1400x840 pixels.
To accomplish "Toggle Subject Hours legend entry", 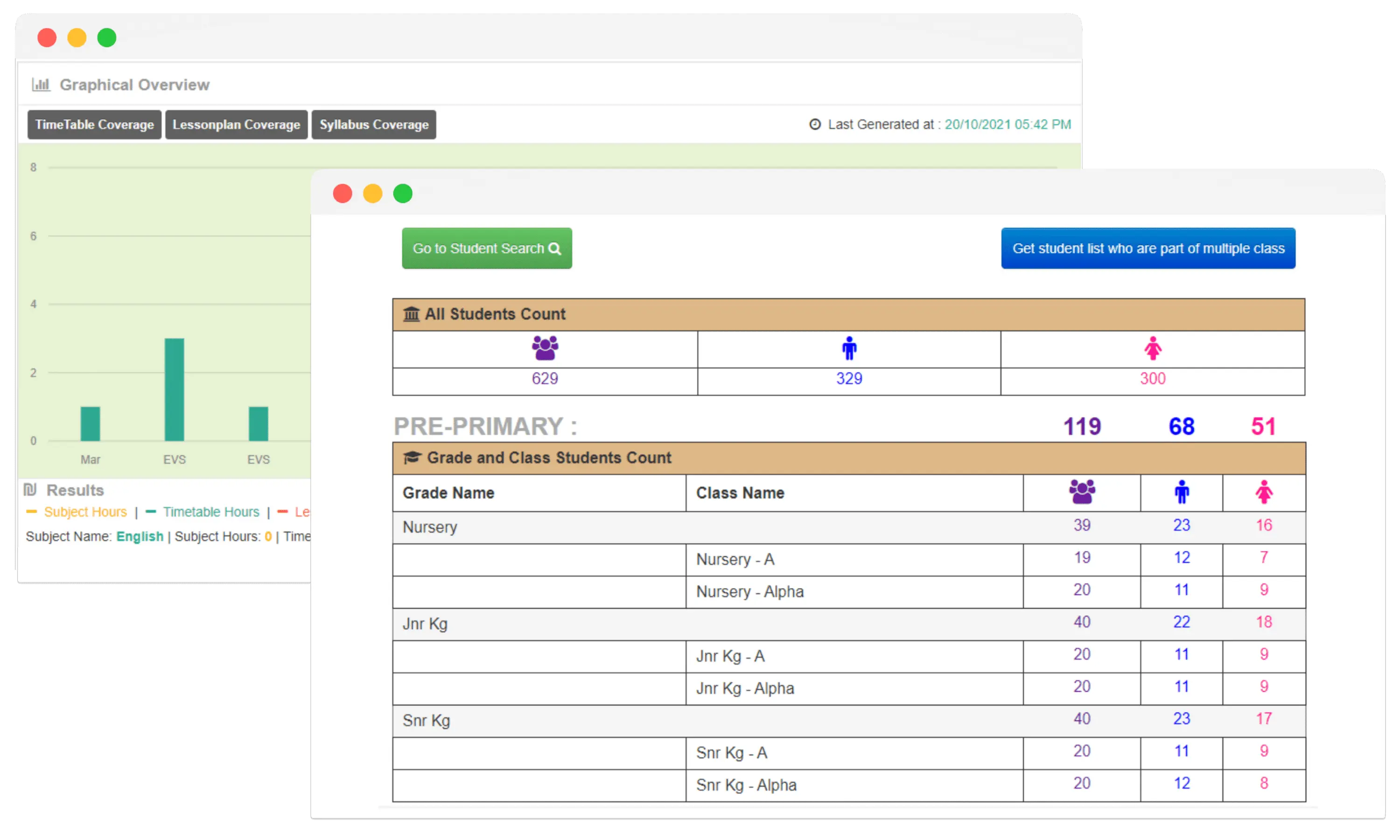I will [x=85, y=511].
